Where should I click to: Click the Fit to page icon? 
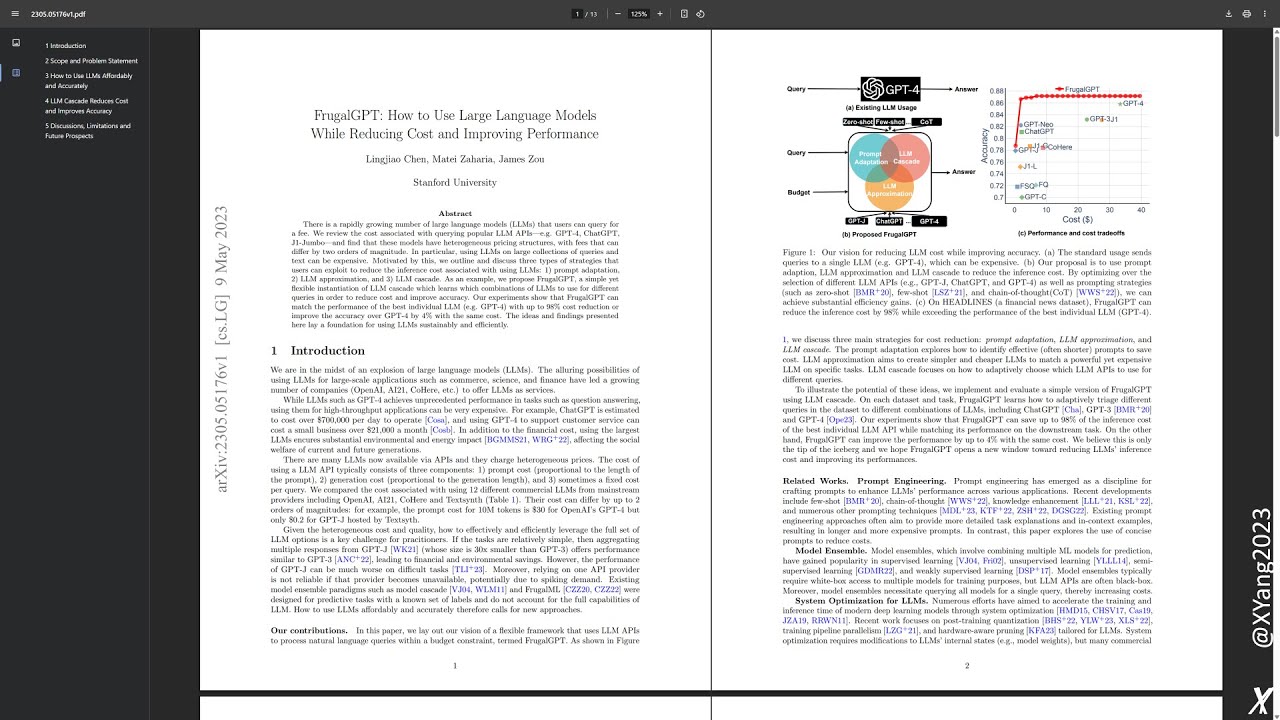pos(684,14)
